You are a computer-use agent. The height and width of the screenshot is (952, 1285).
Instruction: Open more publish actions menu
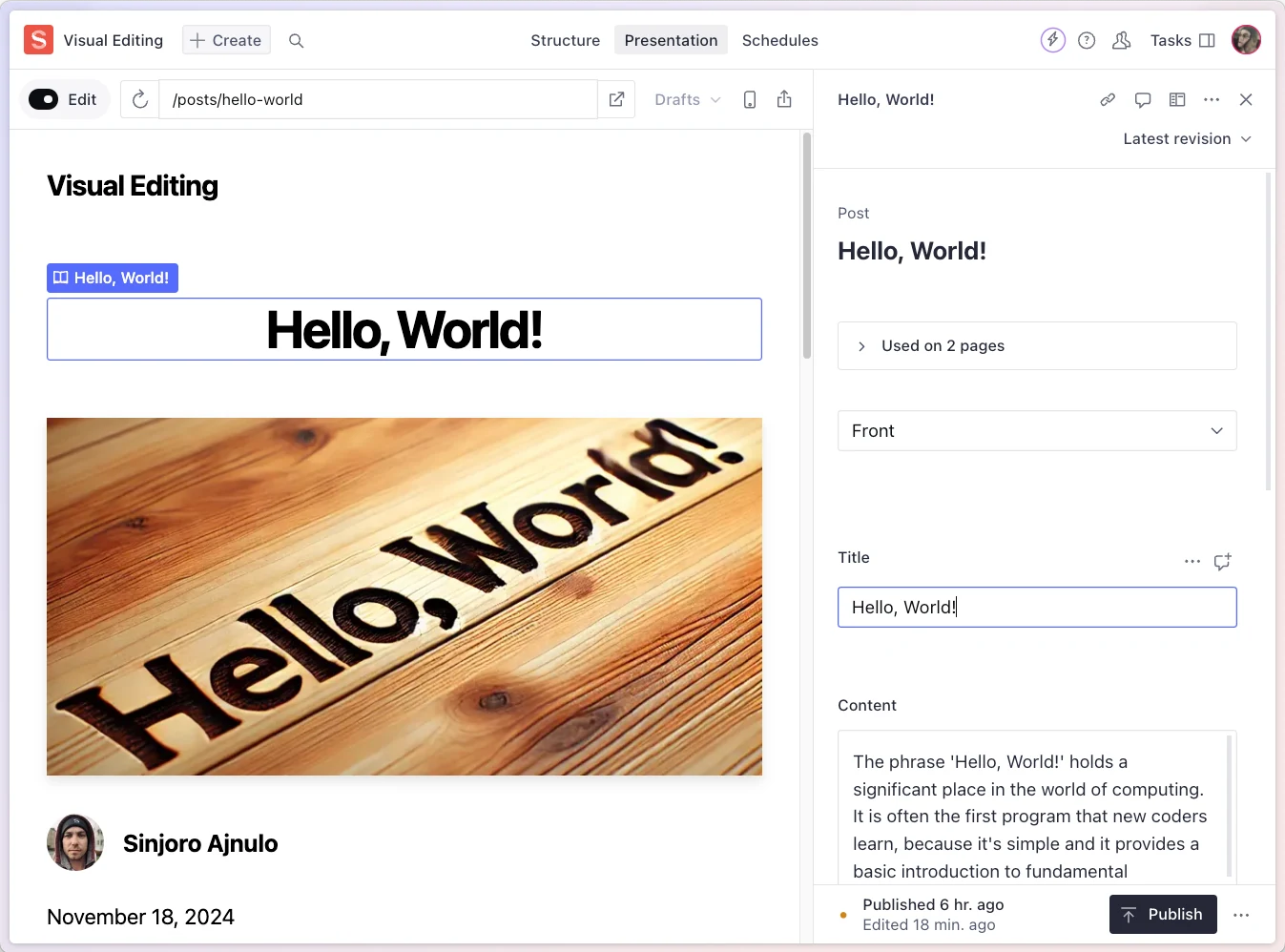(1241, 915)
